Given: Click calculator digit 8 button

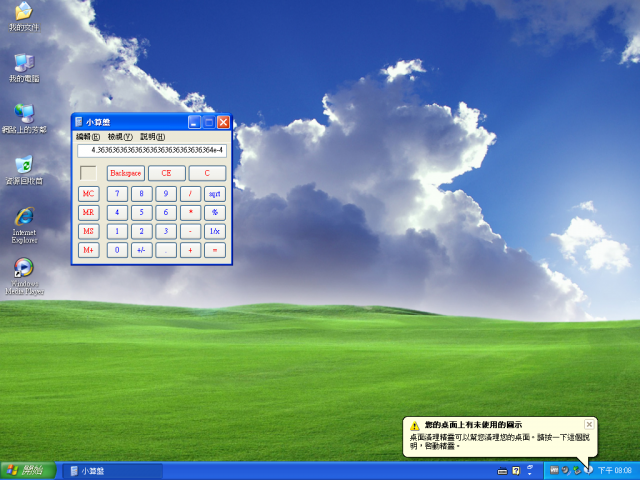Looking at the screenshot, I should pyautogui.click(x=142, y=193).
